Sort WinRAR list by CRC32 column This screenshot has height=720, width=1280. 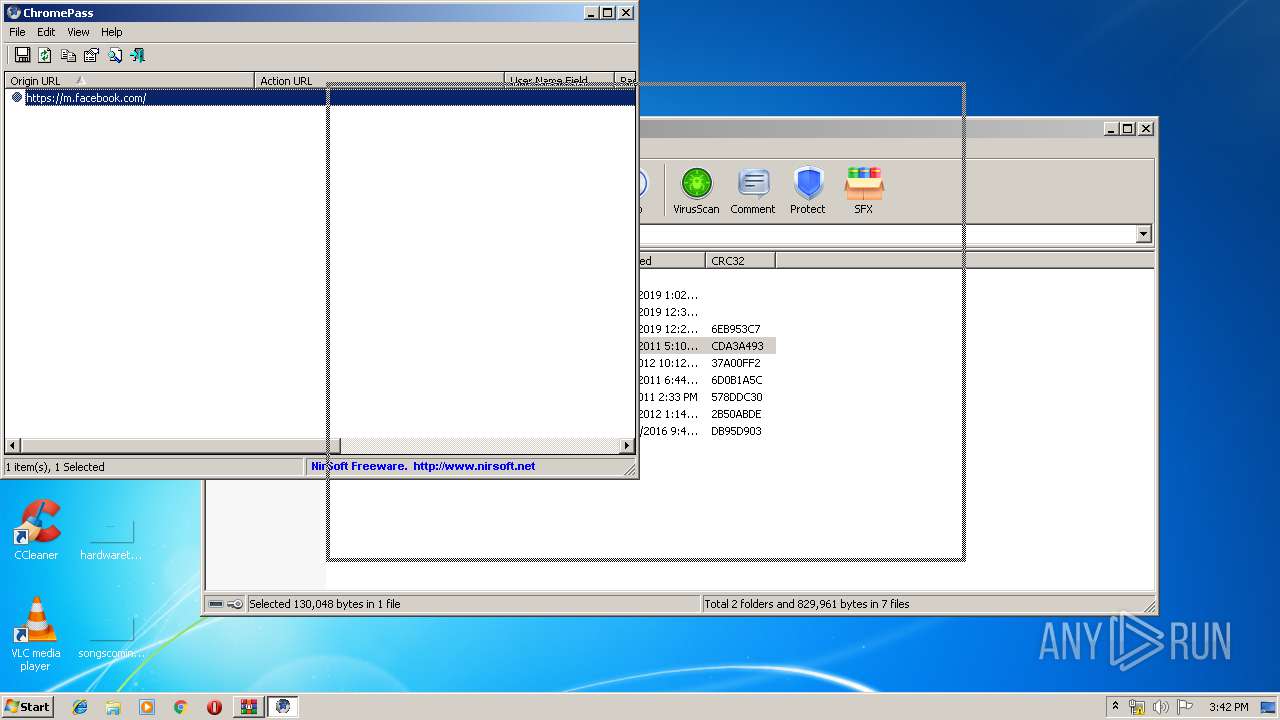click(740, 261)
